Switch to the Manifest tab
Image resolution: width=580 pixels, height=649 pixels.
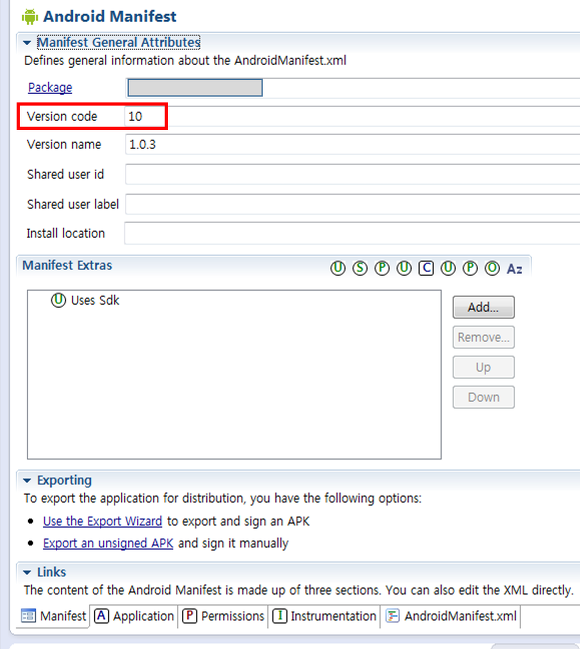click(54, 616)
